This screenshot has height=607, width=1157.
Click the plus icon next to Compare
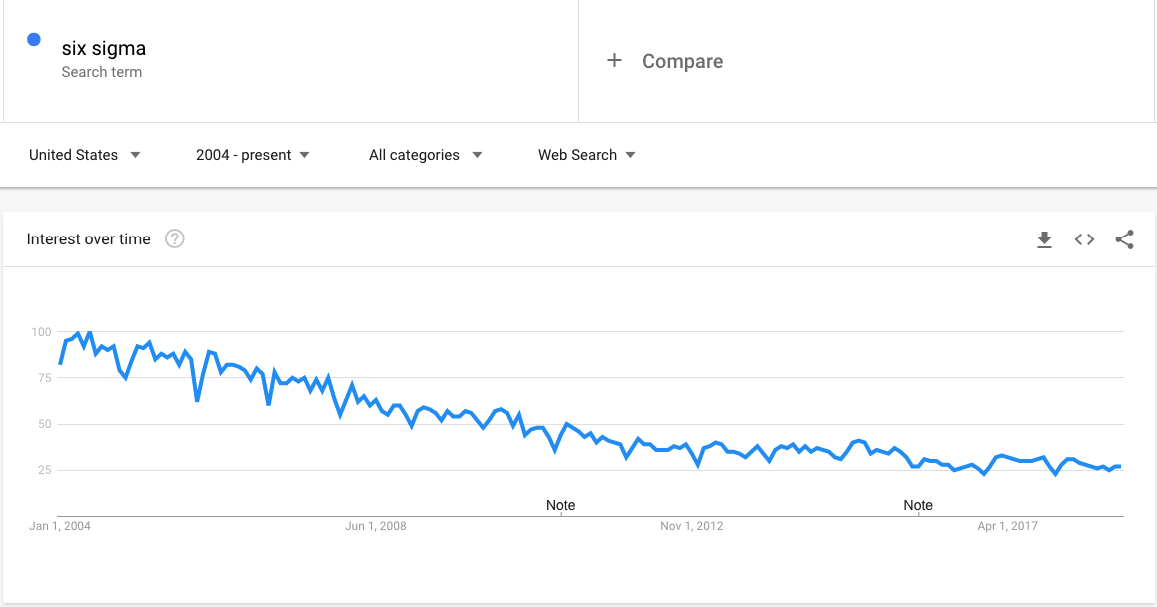[614, 60]
